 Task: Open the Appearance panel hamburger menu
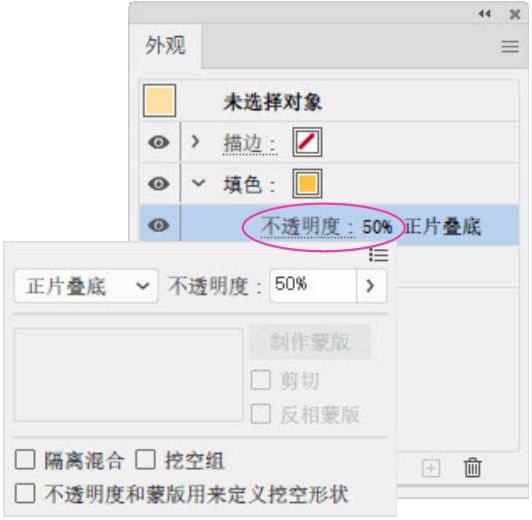[510, 46]
